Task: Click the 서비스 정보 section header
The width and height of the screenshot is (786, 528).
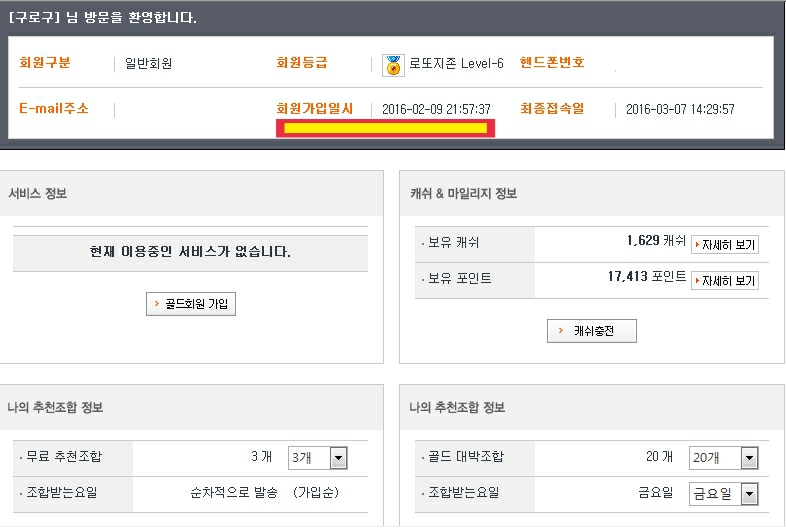Action: [38, 194]
